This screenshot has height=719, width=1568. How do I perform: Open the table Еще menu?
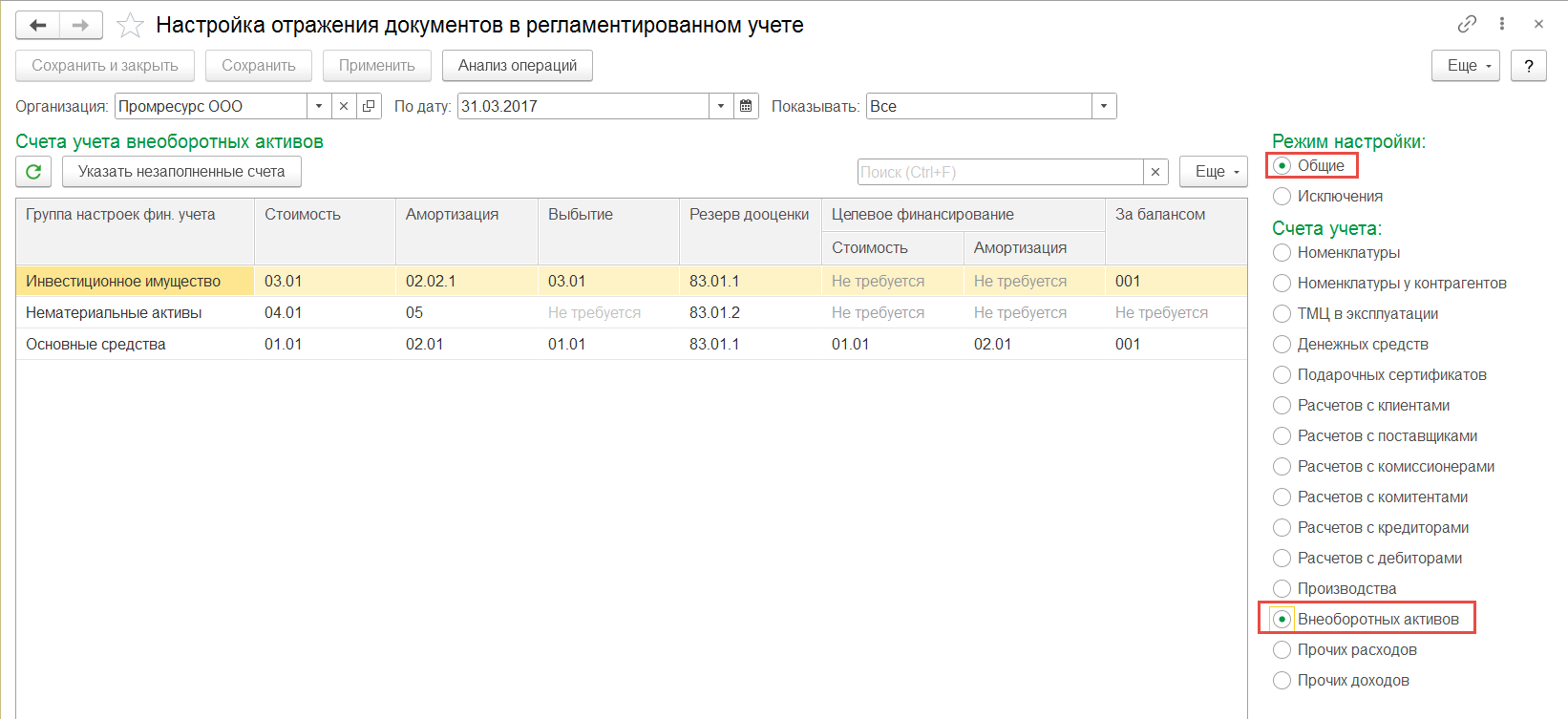(x=1214, y=172)
